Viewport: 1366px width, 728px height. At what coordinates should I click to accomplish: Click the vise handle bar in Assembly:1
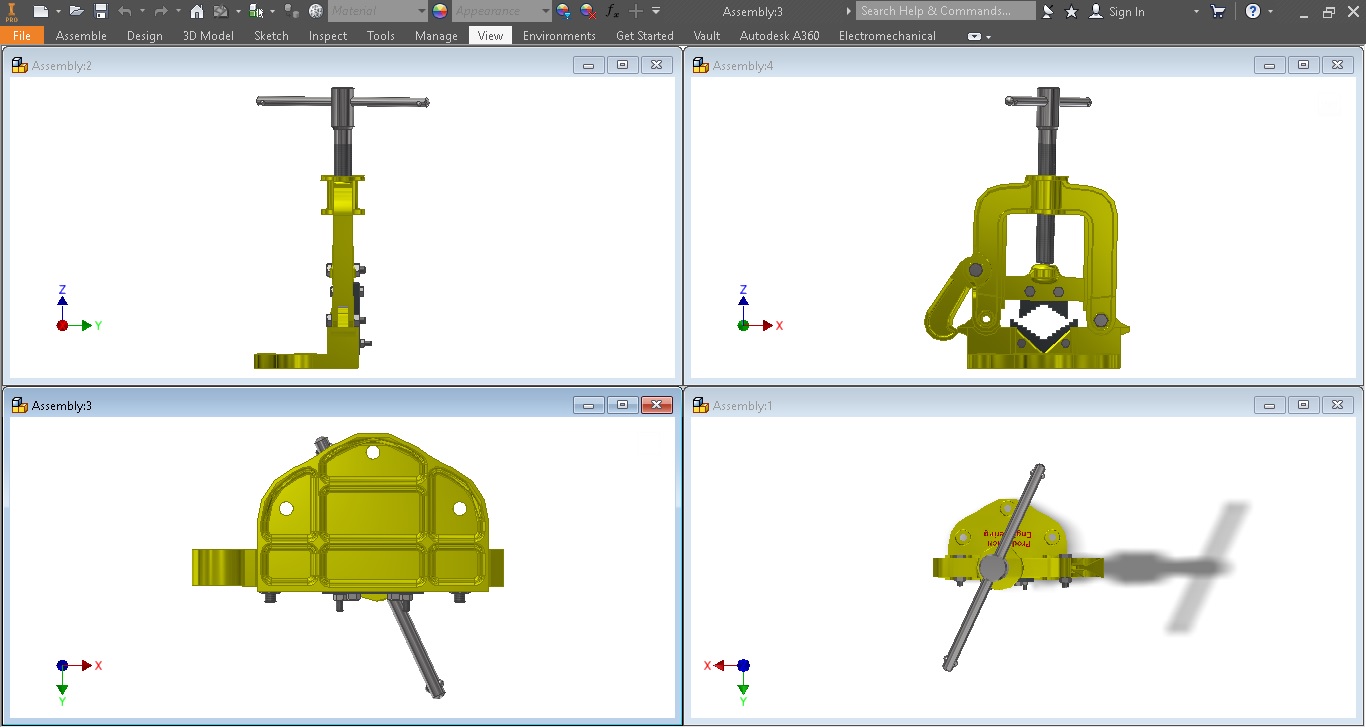tap(994, 567)
